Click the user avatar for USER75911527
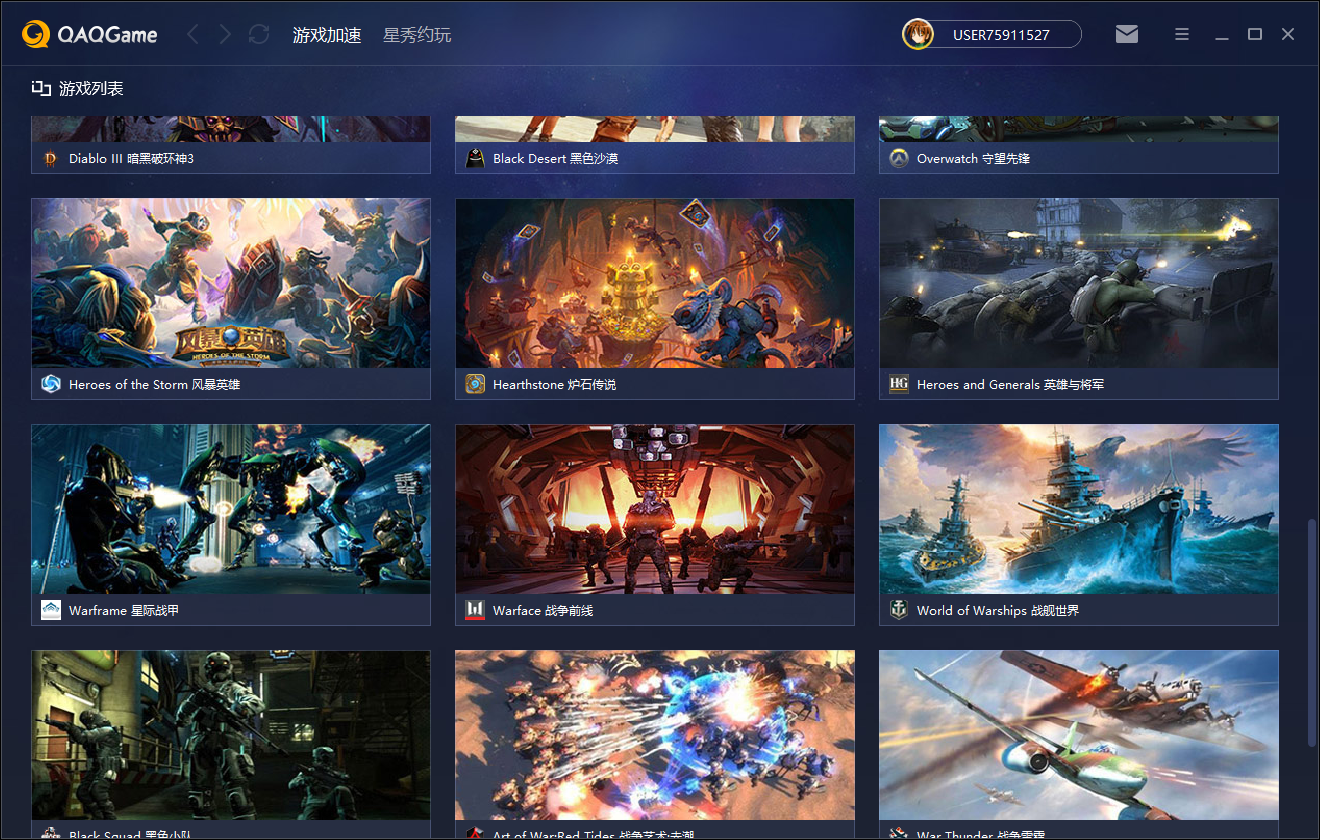The width and height of the screenshot is (1320, 840). (x=917, y=33)
